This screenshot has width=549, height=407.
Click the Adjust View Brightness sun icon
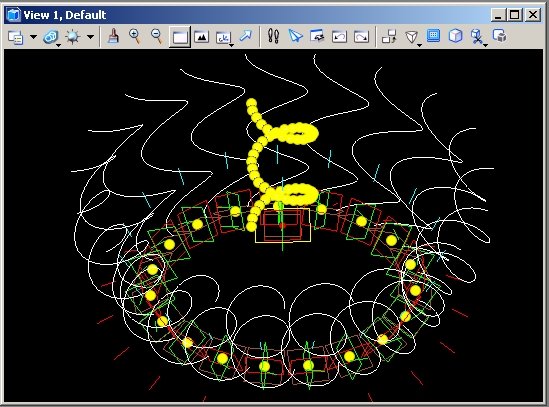[x=72, y=37]
